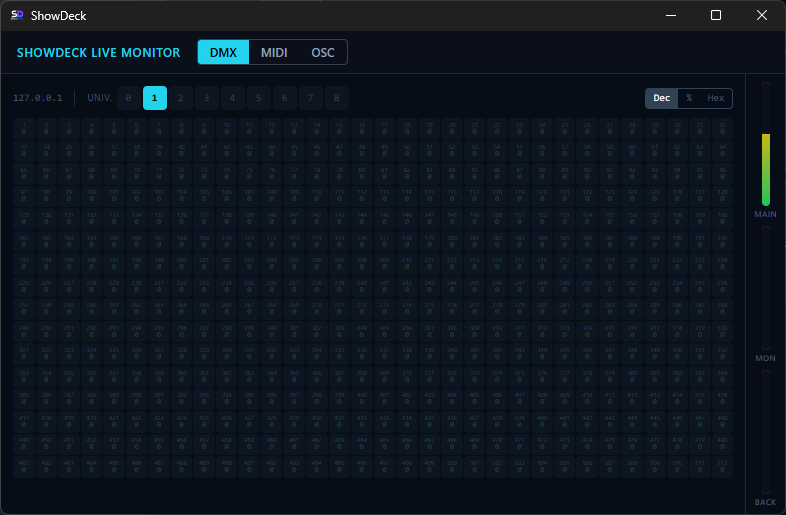Select universe 1

[x=155, y=98]
